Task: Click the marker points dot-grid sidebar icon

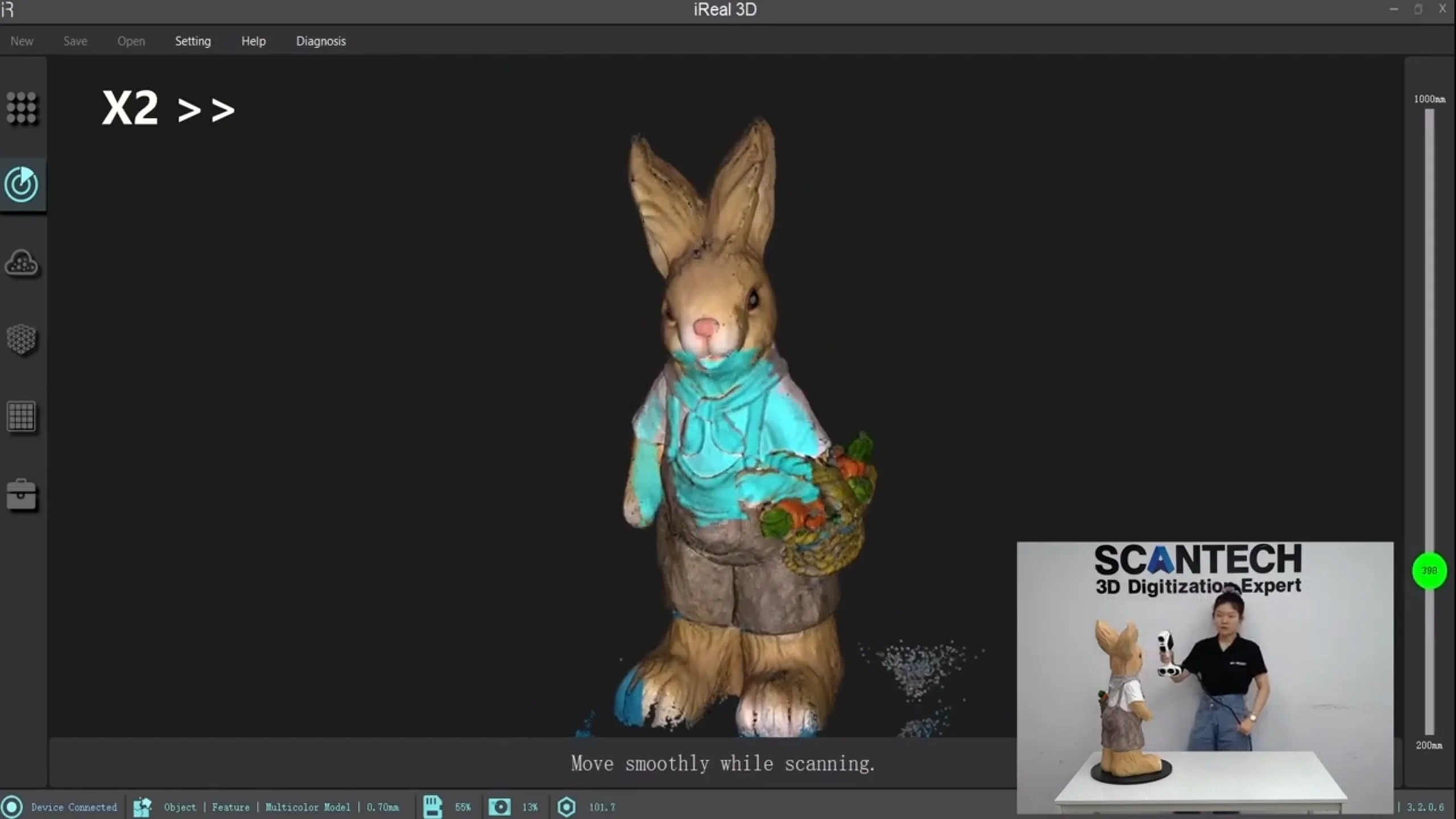Action: click(22, 108)
